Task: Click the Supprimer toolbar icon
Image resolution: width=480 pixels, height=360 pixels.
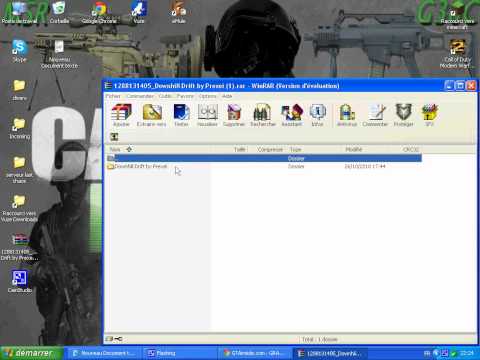Action: pyautogui.click(x=234, y=115)
